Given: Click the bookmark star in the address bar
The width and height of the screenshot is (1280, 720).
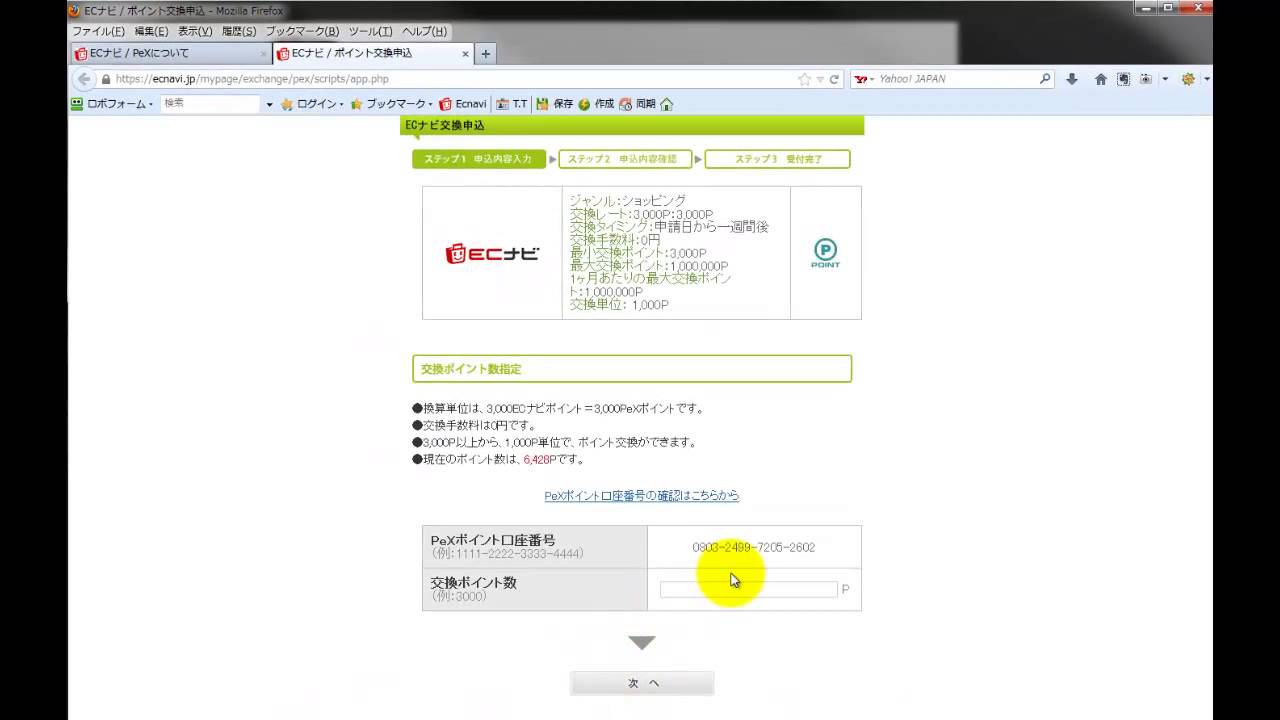Looking at the screenshot, I should (x=804, y=79).
